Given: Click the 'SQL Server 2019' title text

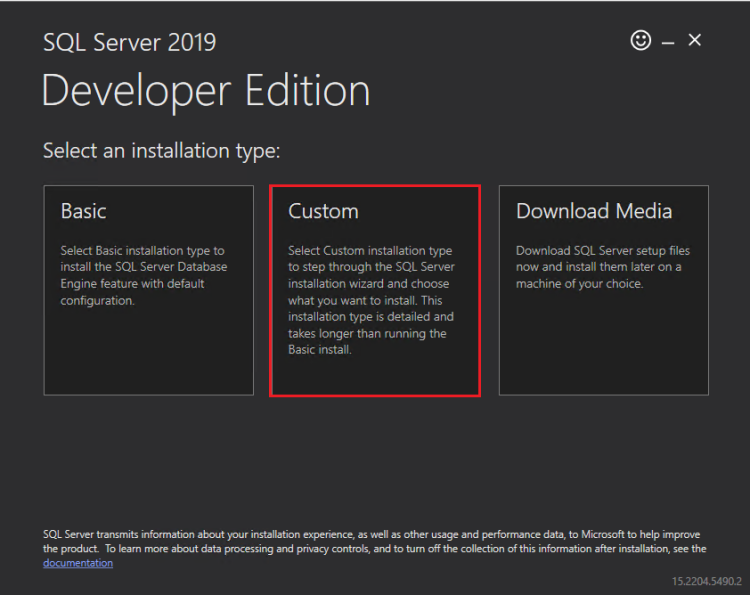Looking at the screenshot, I should point(130,42).
